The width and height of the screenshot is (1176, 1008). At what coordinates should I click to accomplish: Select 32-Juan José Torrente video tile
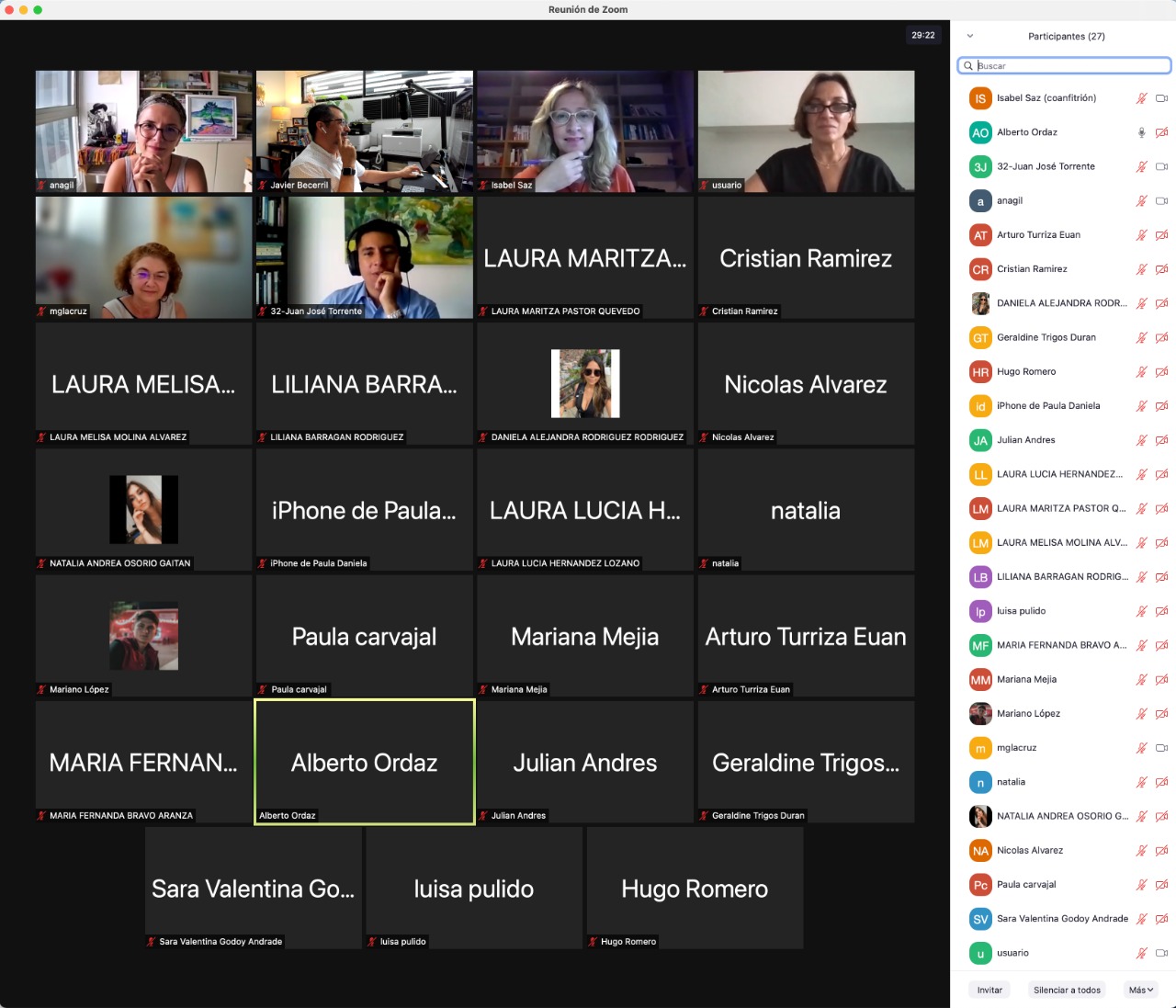pyautogui.click(x=365, y=257)
